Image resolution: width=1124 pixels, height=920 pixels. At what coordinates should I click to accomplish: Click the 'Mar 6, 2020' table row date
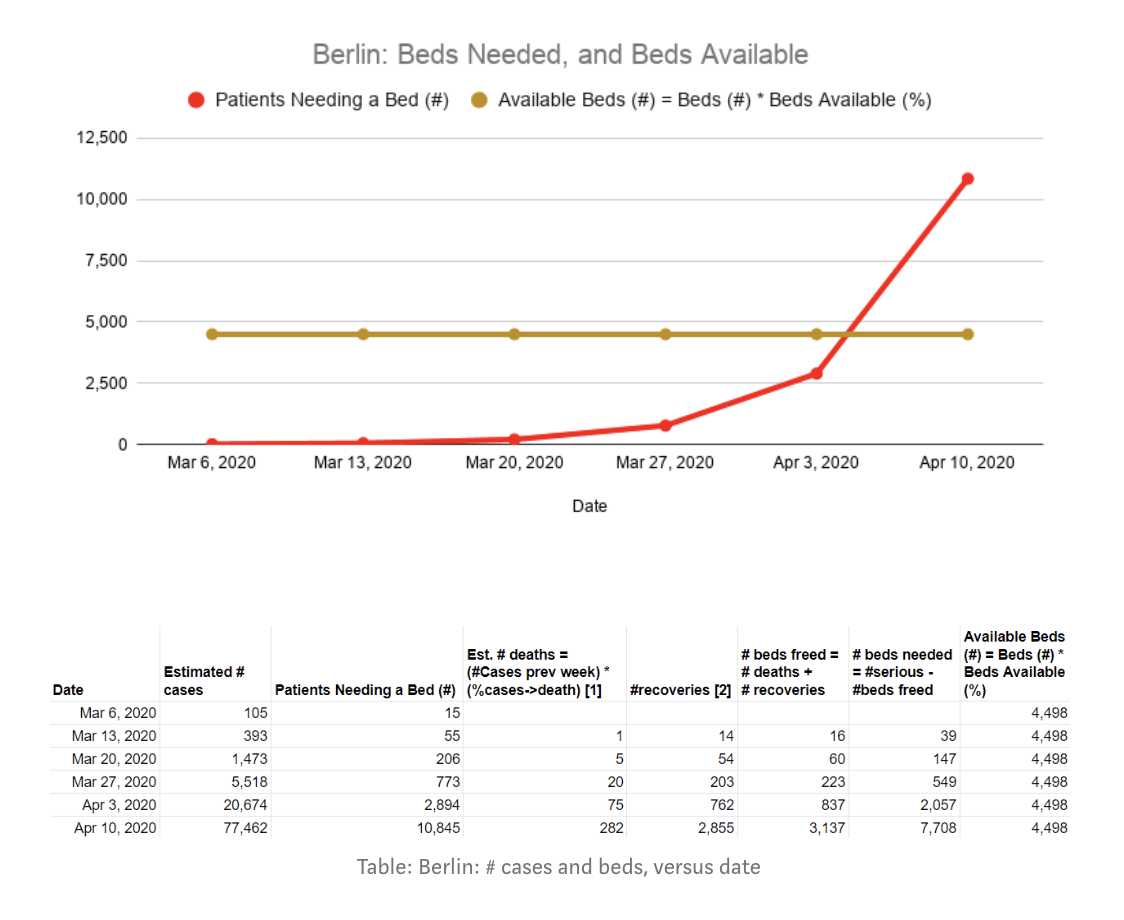coord(118,713)
